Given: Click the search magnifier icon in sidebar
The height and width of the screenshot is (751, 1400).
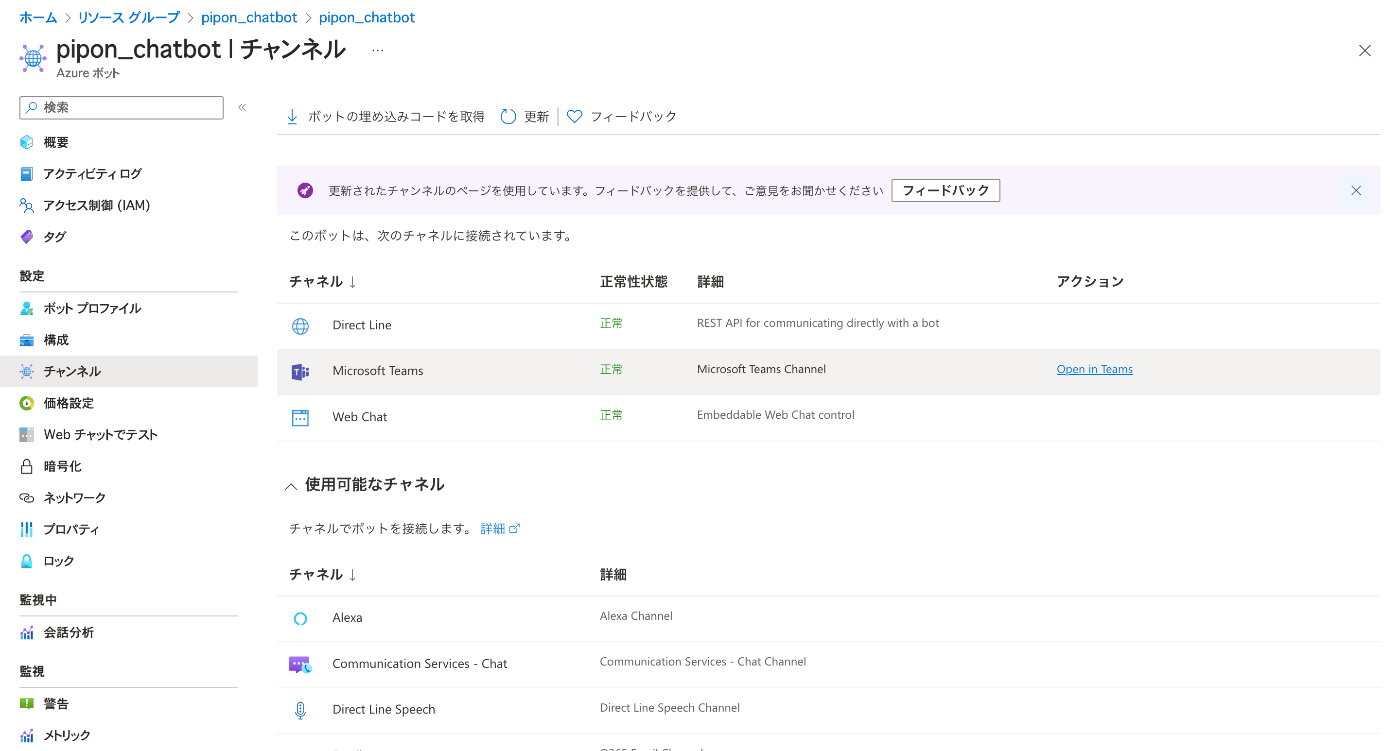Looking at the screenshot, I should pos(32,107).
